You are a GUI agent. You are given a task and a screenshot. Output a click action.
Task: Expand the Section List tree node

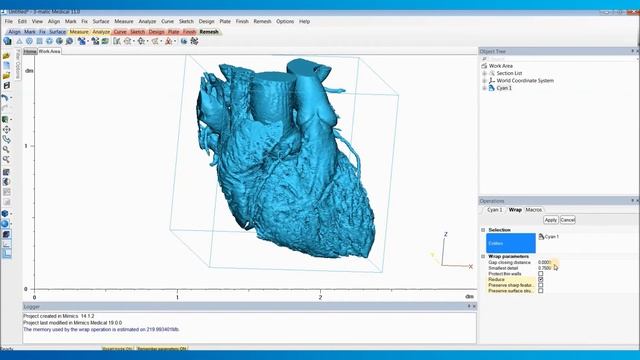(x=484, y=73)
